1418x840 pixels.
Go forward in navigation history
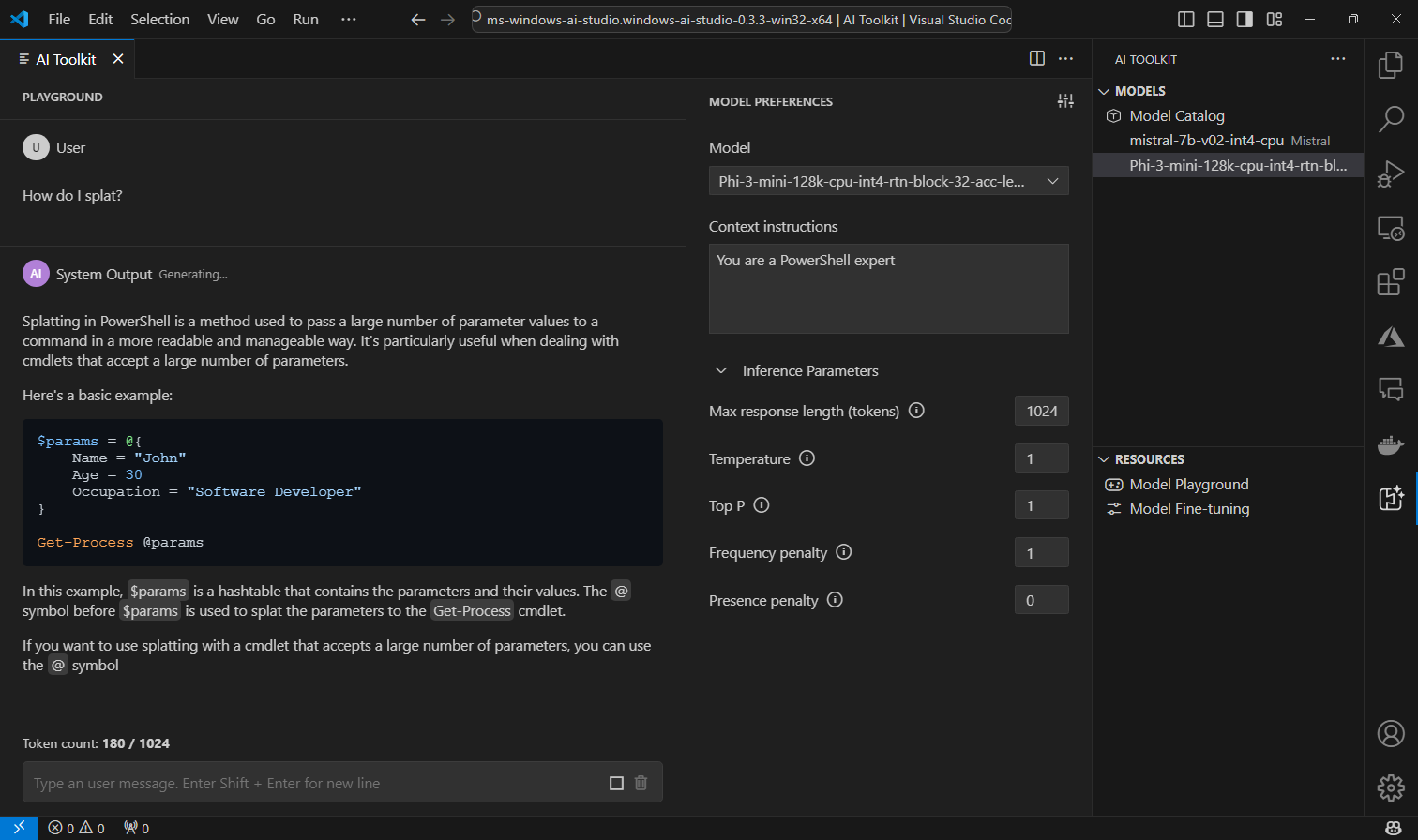click(x=447, y=20)
